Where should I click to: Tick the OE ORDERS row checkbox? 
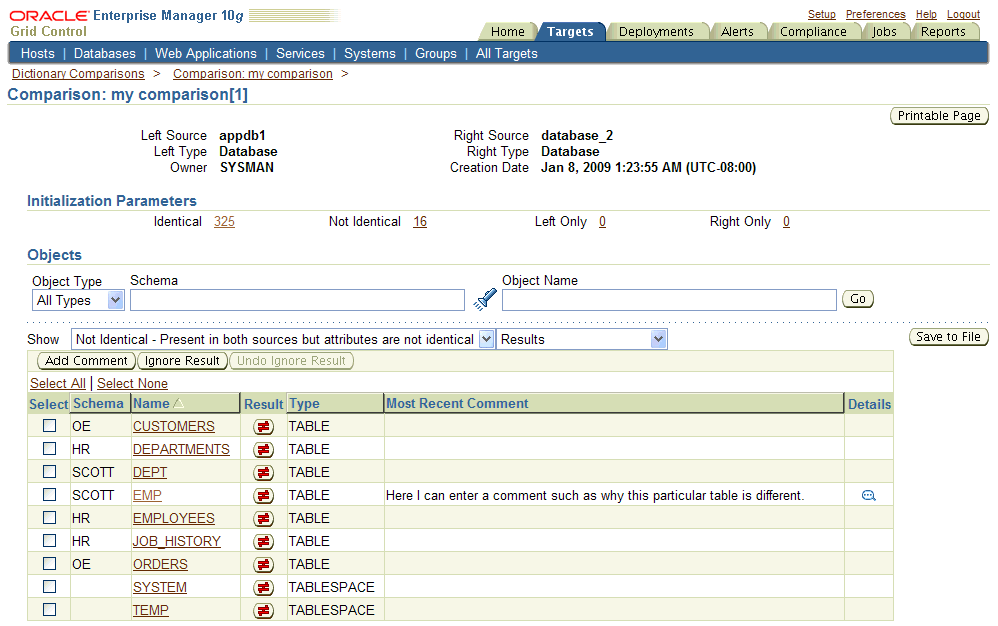coord(50,563)
